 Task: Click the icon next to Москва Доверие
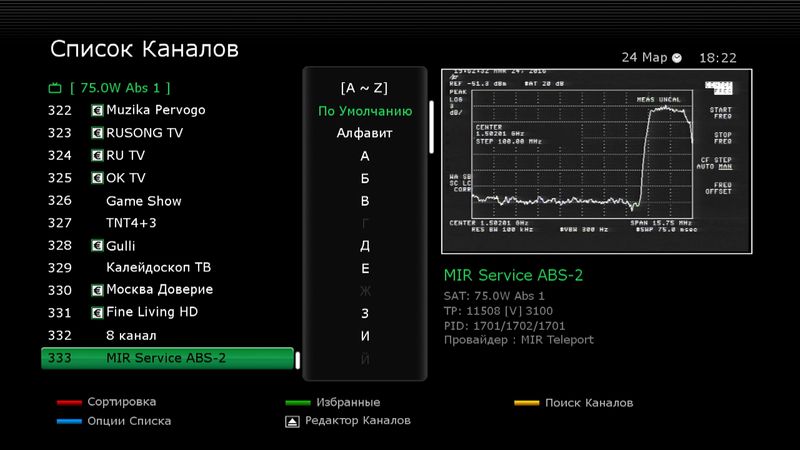(x=97, y=290)
